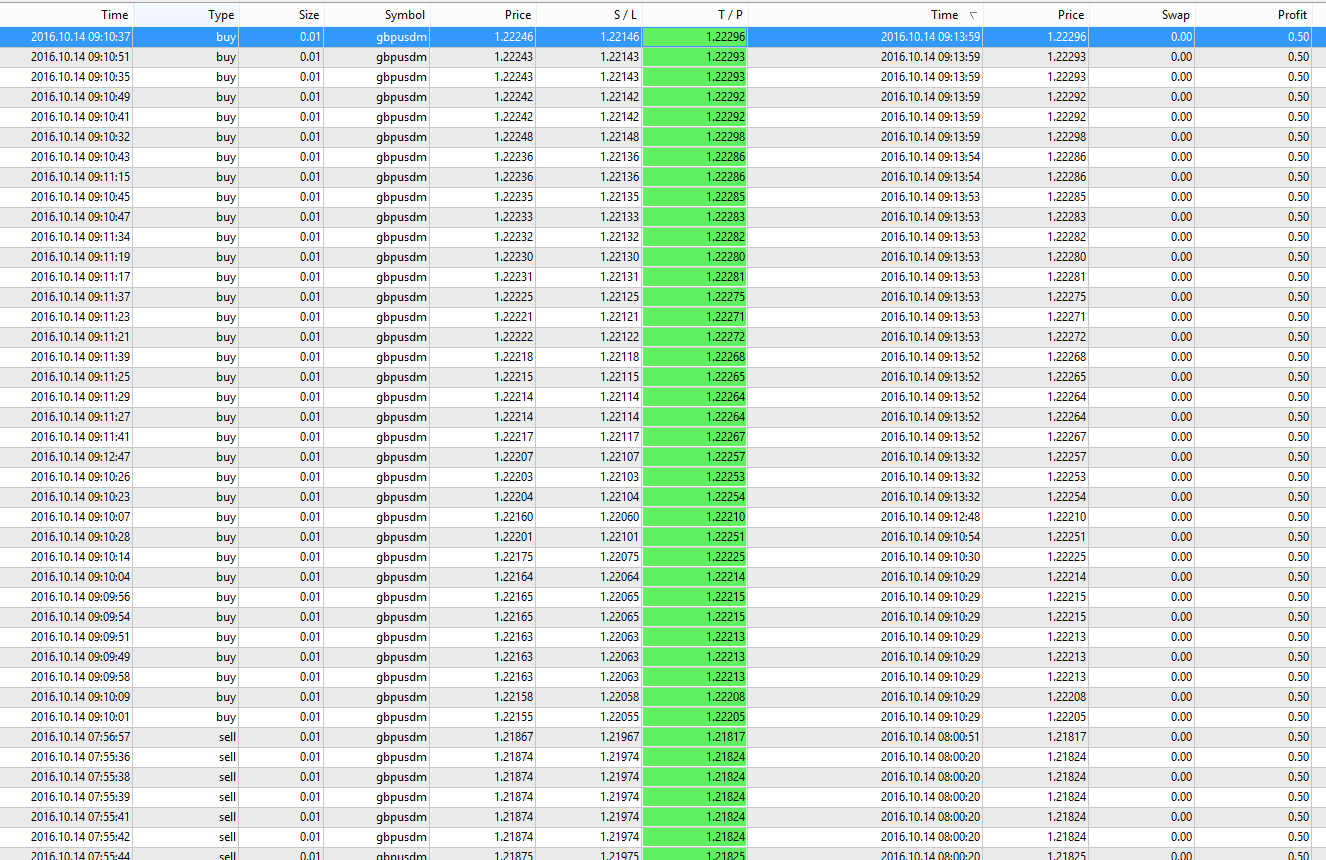
Task: Click the S / L cell 1.22117
Action: (x=619, y=437)
